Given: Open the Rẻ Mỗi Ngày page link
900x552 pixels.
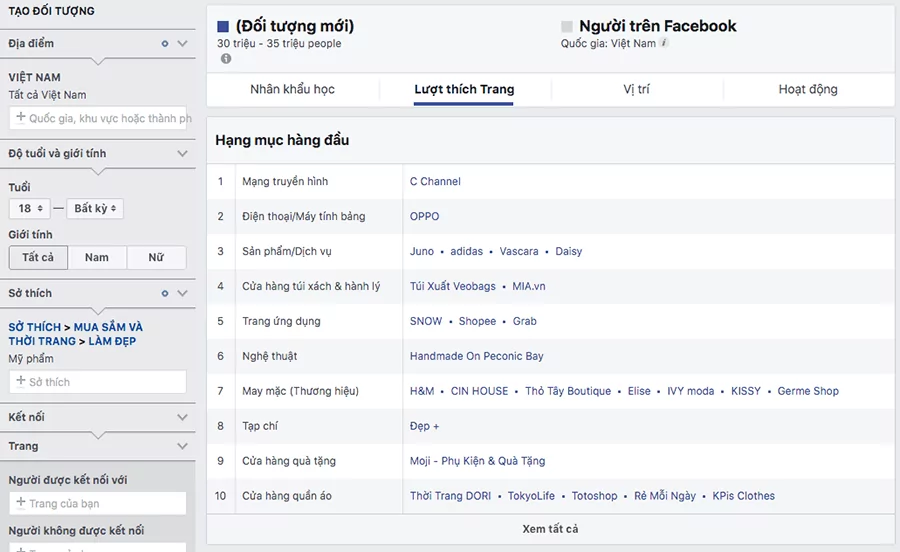Looking at the screenshot, I should [x=665, y=496].
